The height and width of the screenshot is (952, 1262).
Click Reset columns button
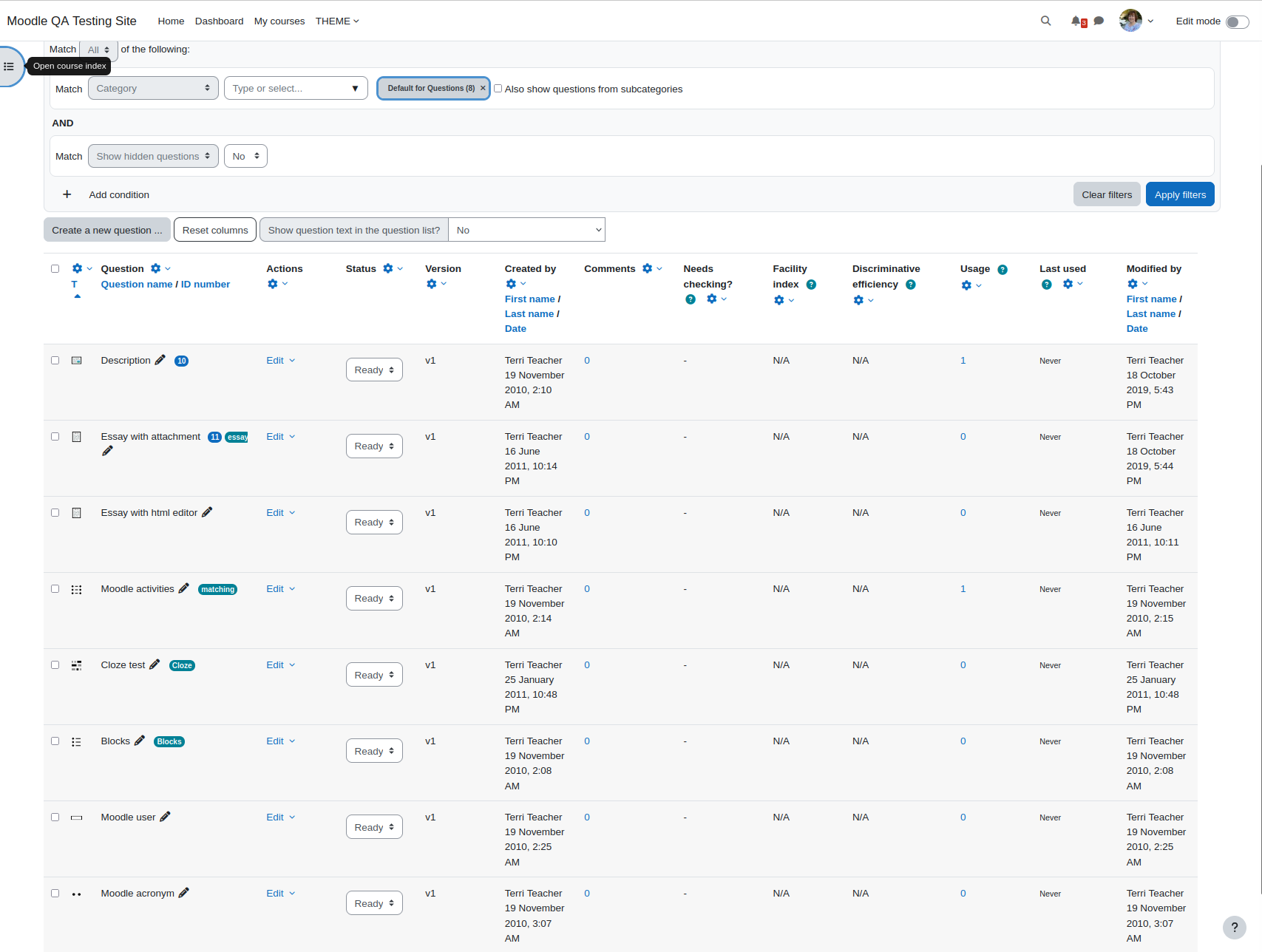[215, 230]
